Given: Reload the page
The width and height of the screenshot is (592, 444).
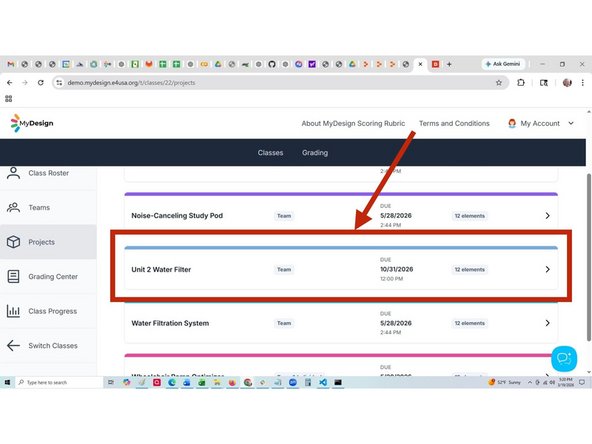Looking at the screenshot, I should click(x=40, y=83).
